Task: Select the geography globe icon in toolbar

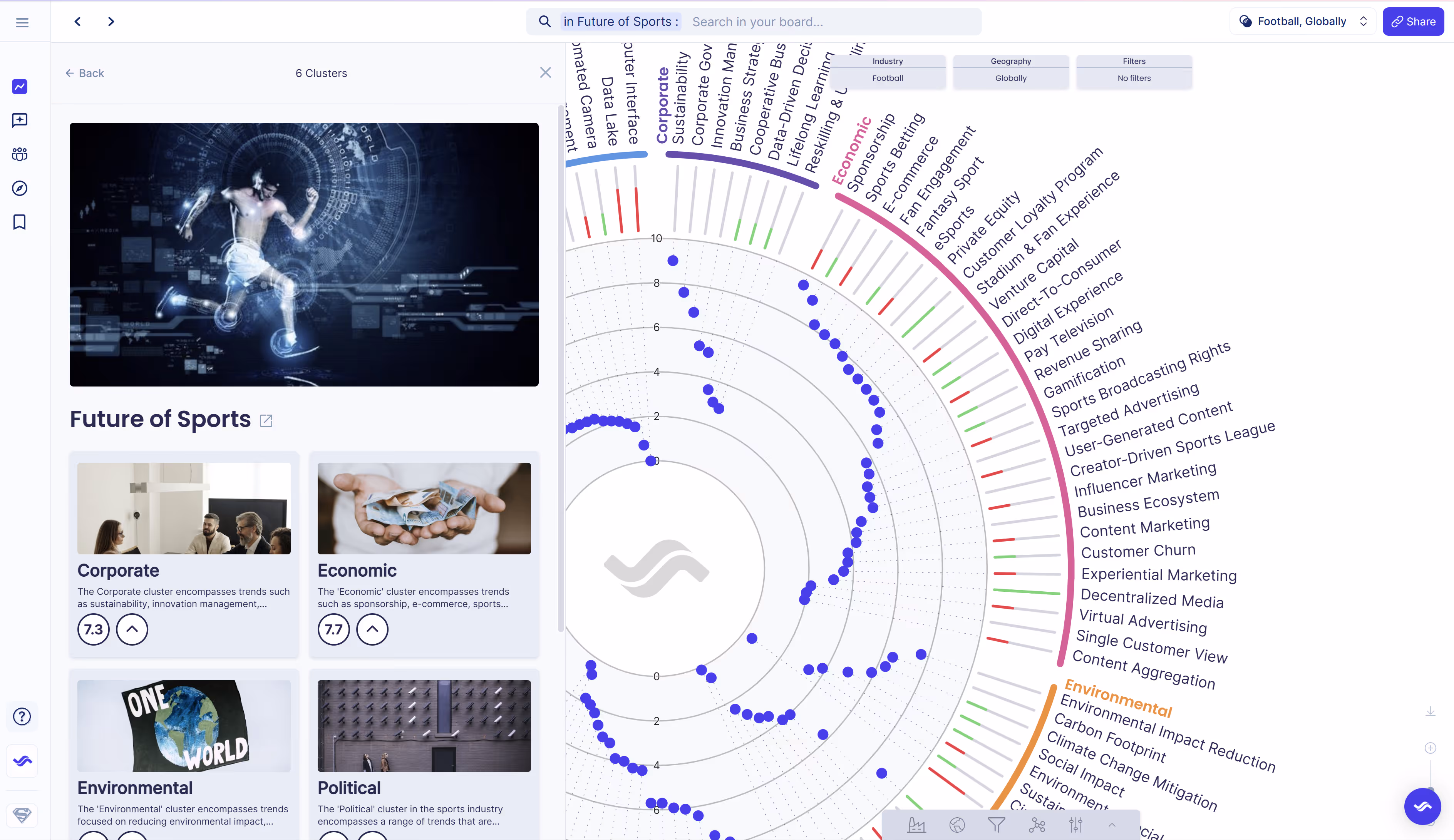Action: coord(956,825)
